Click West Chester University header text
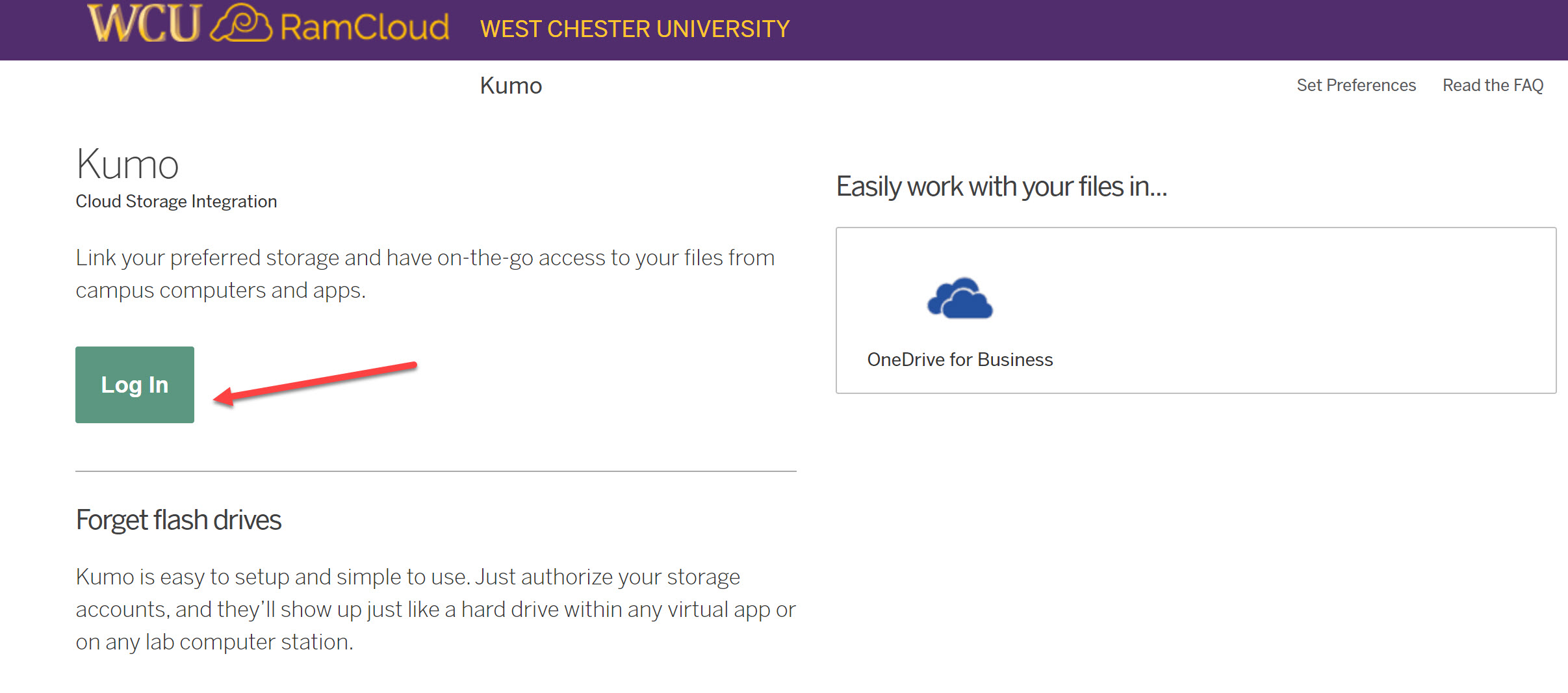This screenshot has height=693, width=1568. coord(635,29)
